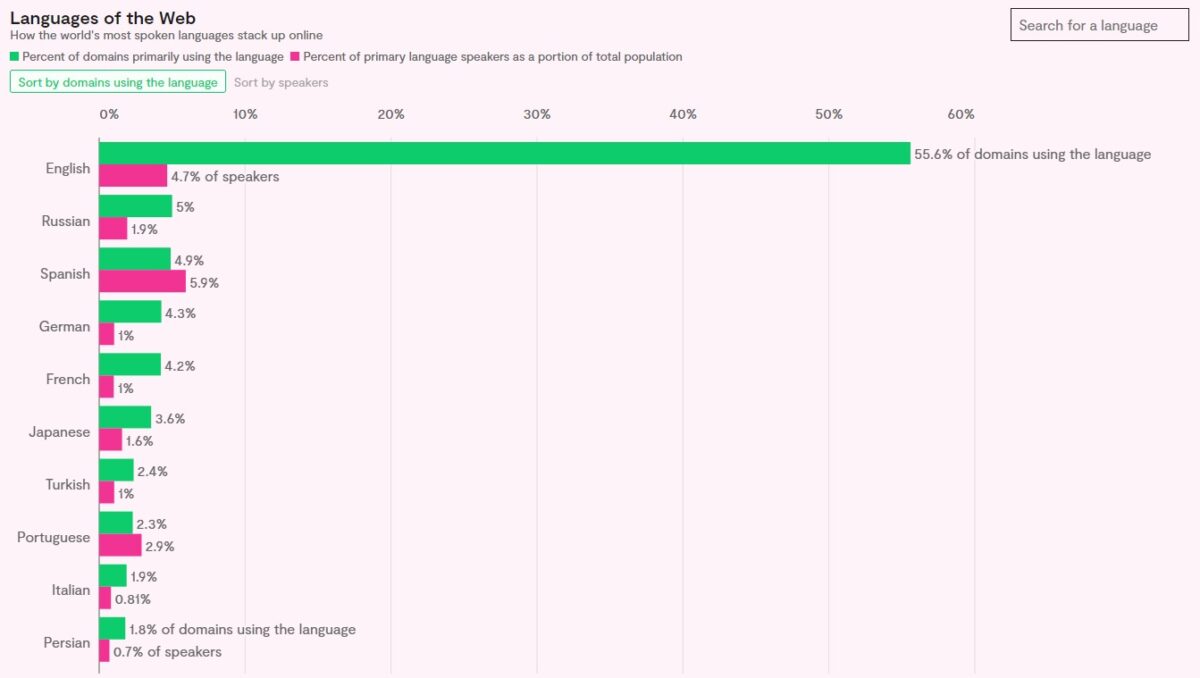1200x678 pixels.
Task: Click the Turkish language label
Action: point(66,484)
